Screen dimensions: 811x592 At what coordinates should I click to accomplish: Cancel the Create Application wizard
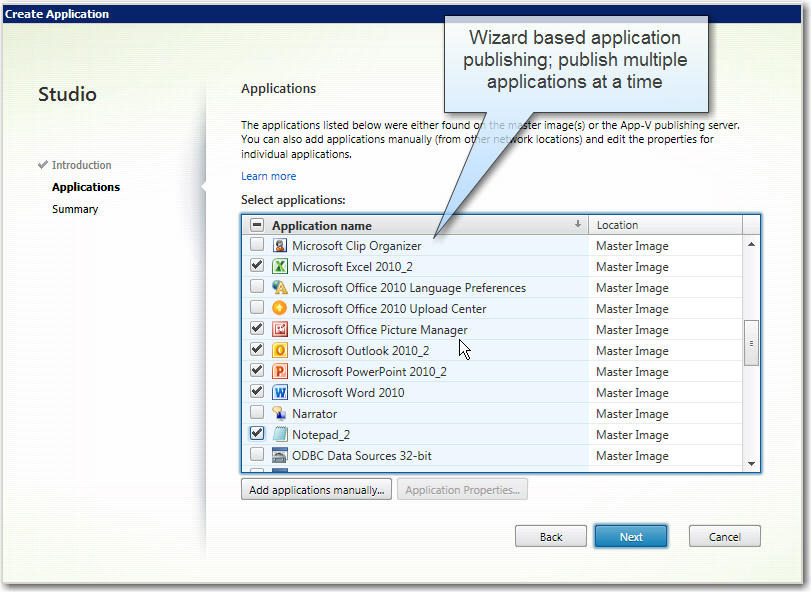point(725,537)
